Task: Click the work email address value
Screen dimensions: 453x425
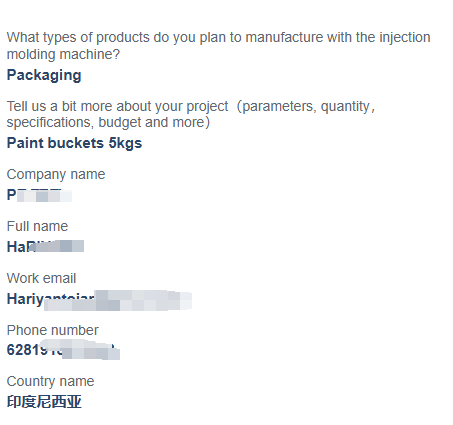Action: [x=99, y=299]
